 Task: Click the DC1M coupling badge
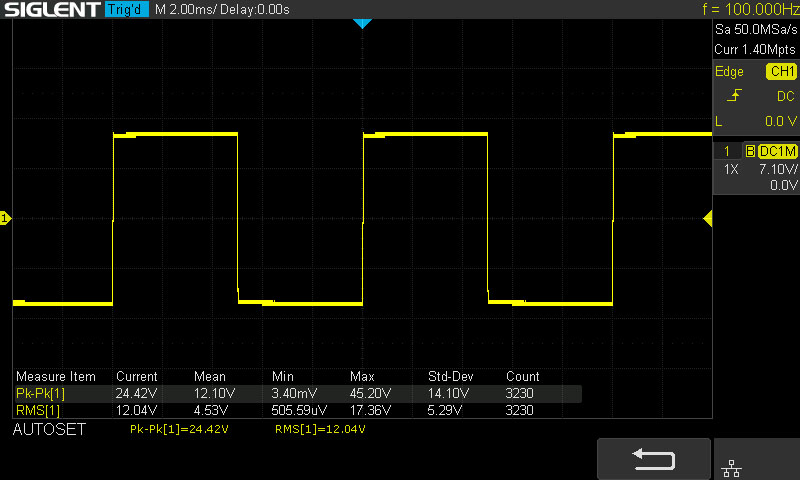[778, 151]
